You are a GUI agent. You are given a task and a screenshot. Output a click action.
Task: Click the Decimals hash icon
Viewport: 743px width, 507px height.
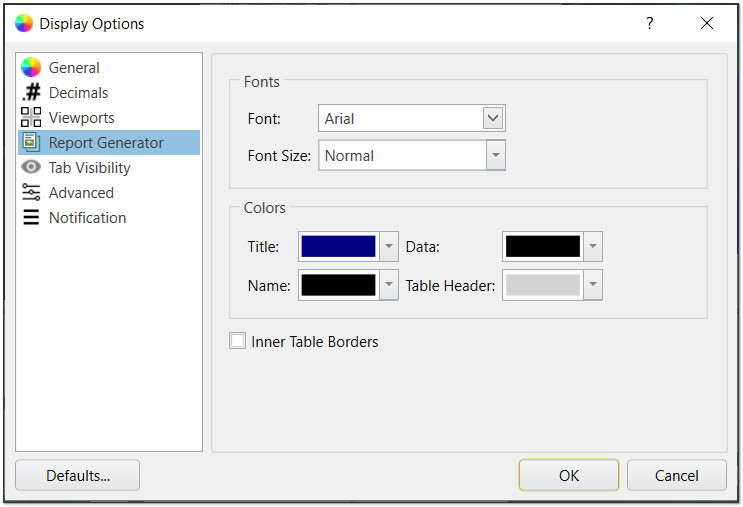[31, 92]
